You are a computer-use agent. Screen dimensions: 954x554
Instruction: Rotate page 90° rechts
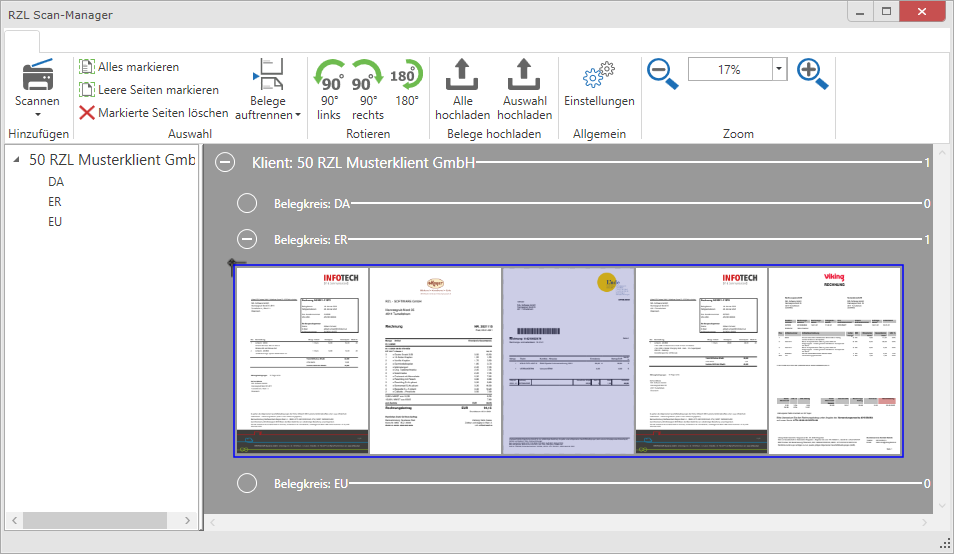tap(367, 76)
